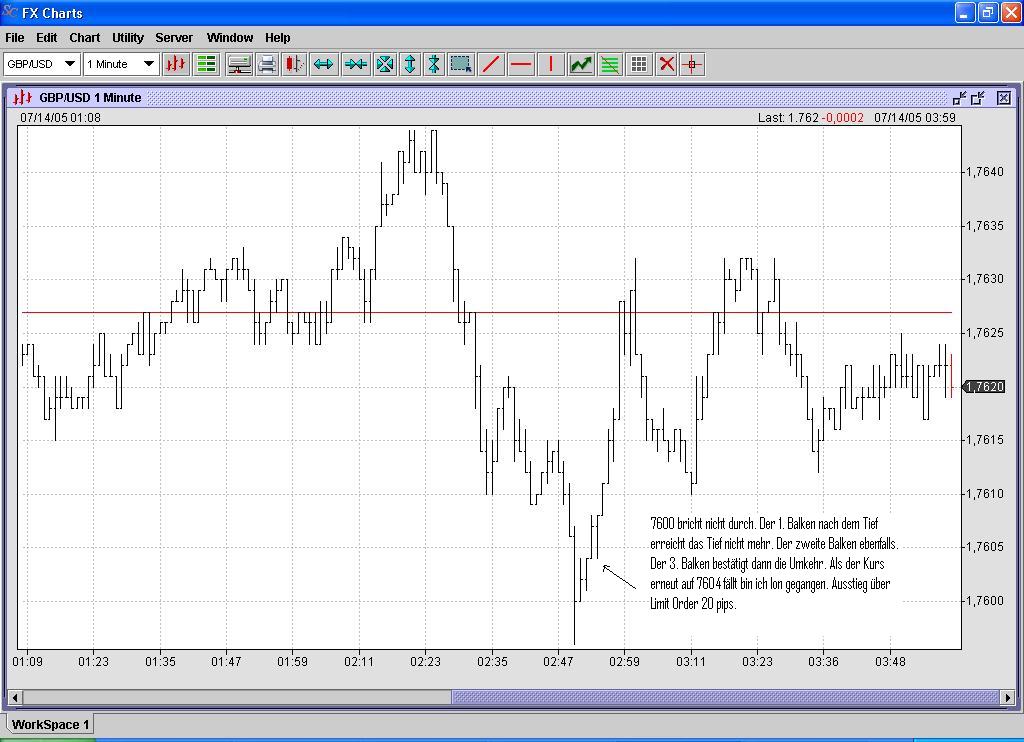Image resolution: width=1024 pixels, height=742 pixels.
Task: Toggle the chart grid icon
Action: (x=639, y=64)
